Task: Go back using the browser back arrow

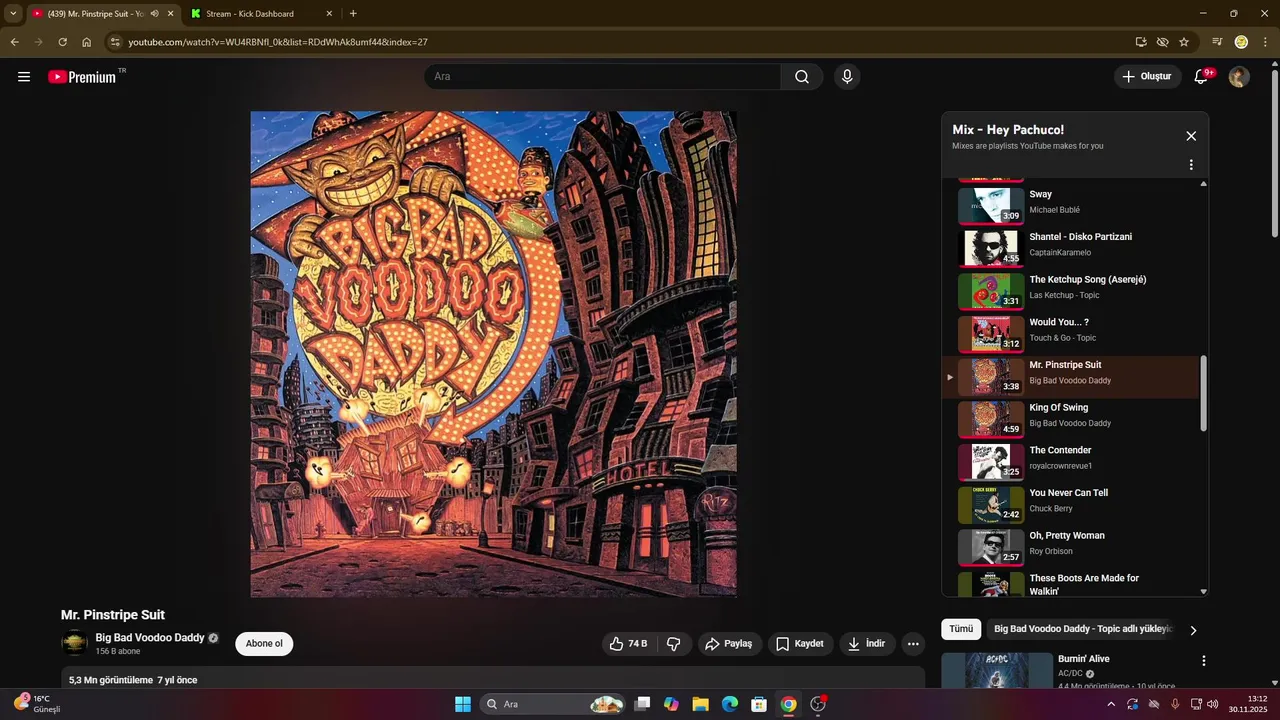Action: point(14,42)
